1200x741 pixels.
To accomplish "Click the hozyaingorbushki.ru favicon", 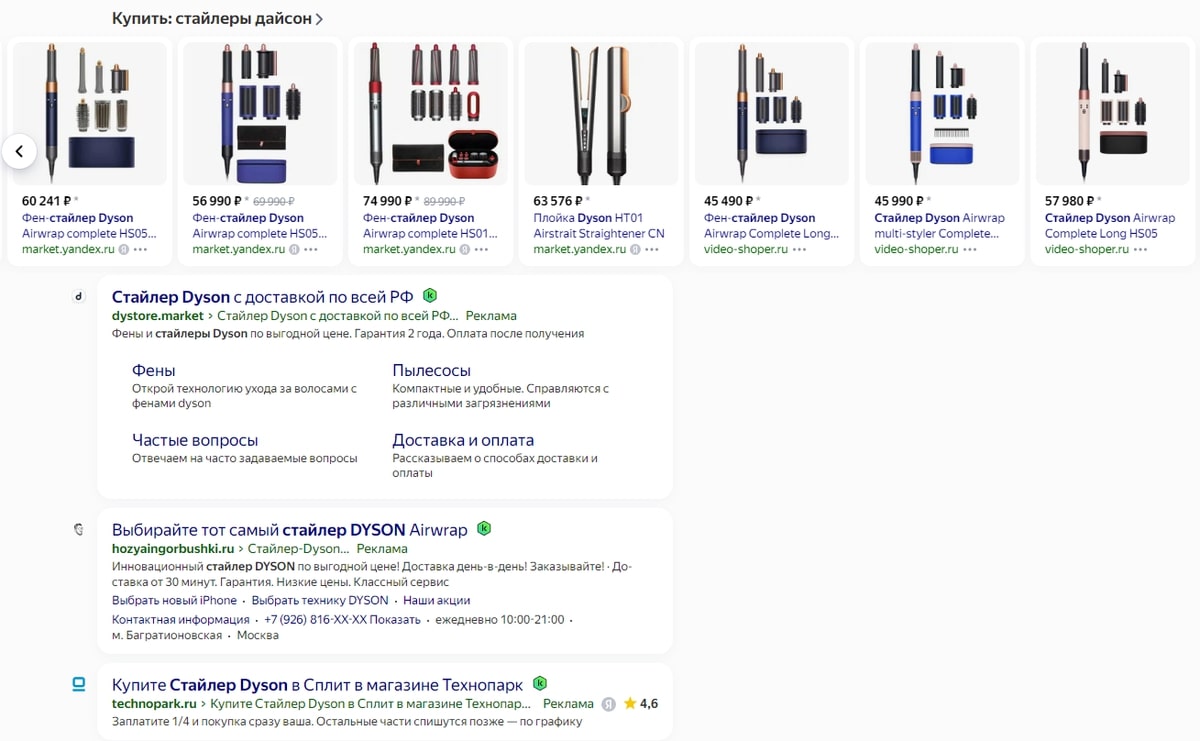I will (x=80, y=529).
